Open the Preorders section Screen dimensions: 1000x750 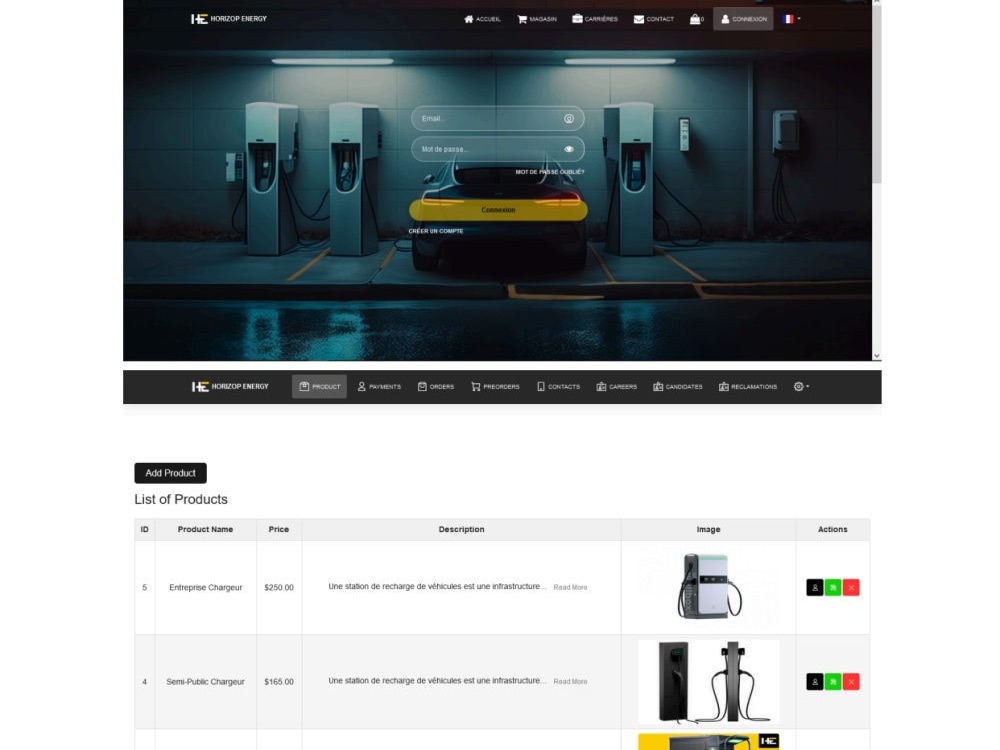pos(496,386)
